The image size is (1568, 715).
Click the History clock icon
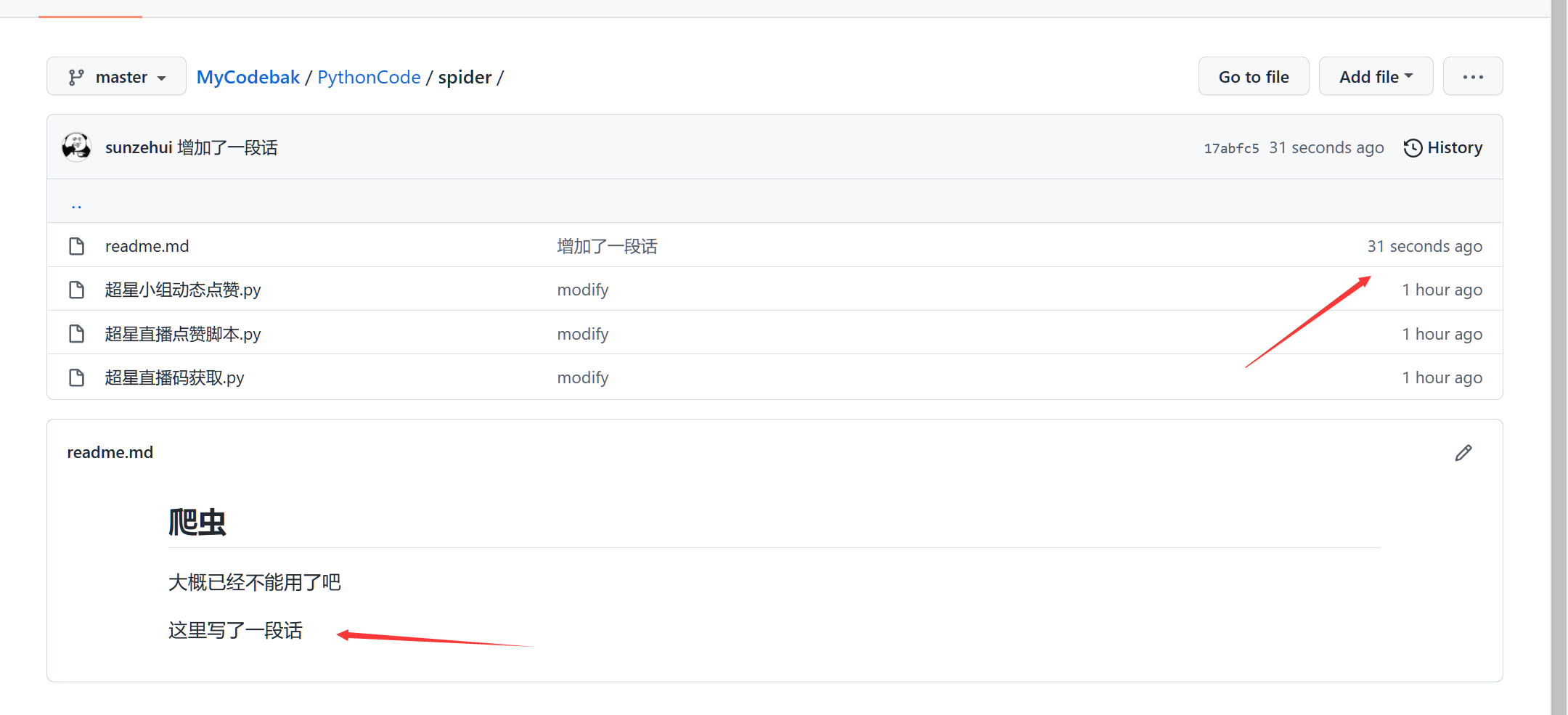(x=1413, y=147)
